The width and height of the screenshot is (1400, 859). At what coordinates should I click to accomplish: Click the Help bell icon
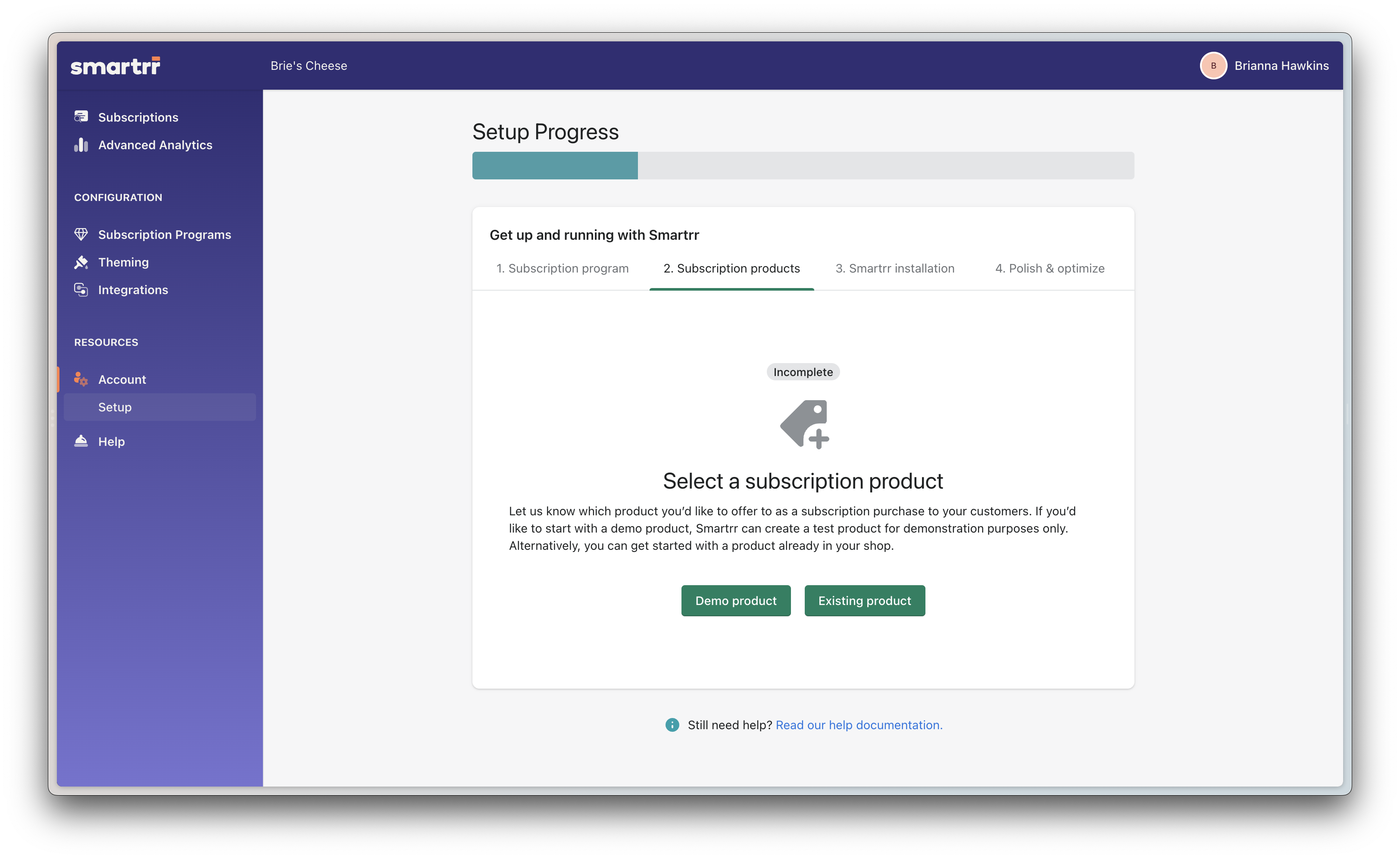point(81,441)
